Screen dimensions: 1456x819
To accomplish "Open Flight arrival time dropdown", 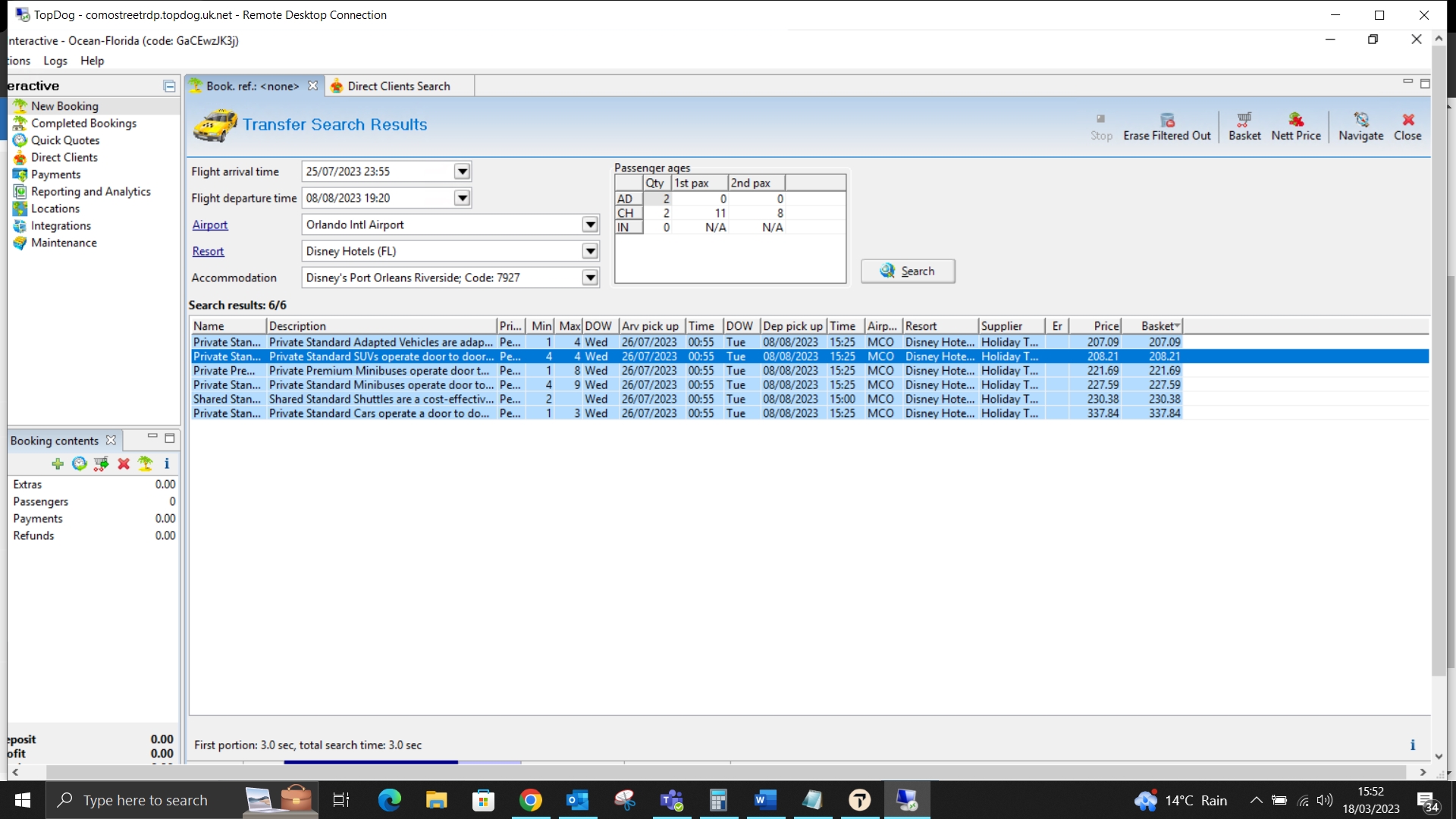I will 462,171.
